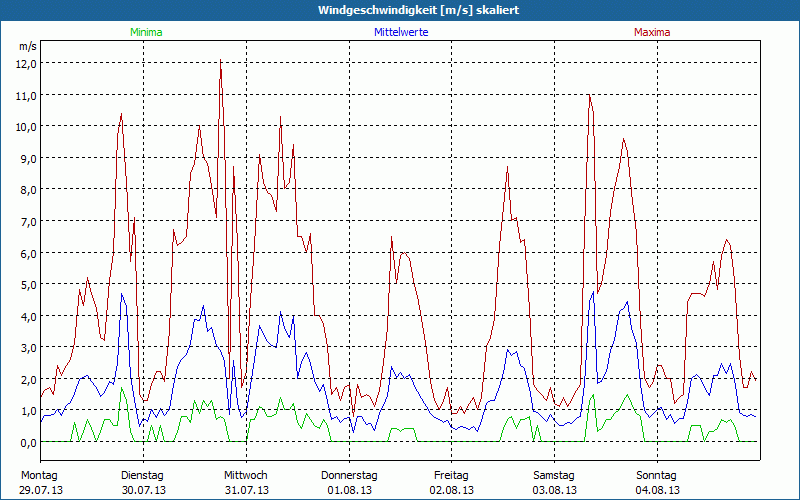Screen dimensions: 800x500
Task: Click the red Maxima legend label
Action: coord(652,32)
